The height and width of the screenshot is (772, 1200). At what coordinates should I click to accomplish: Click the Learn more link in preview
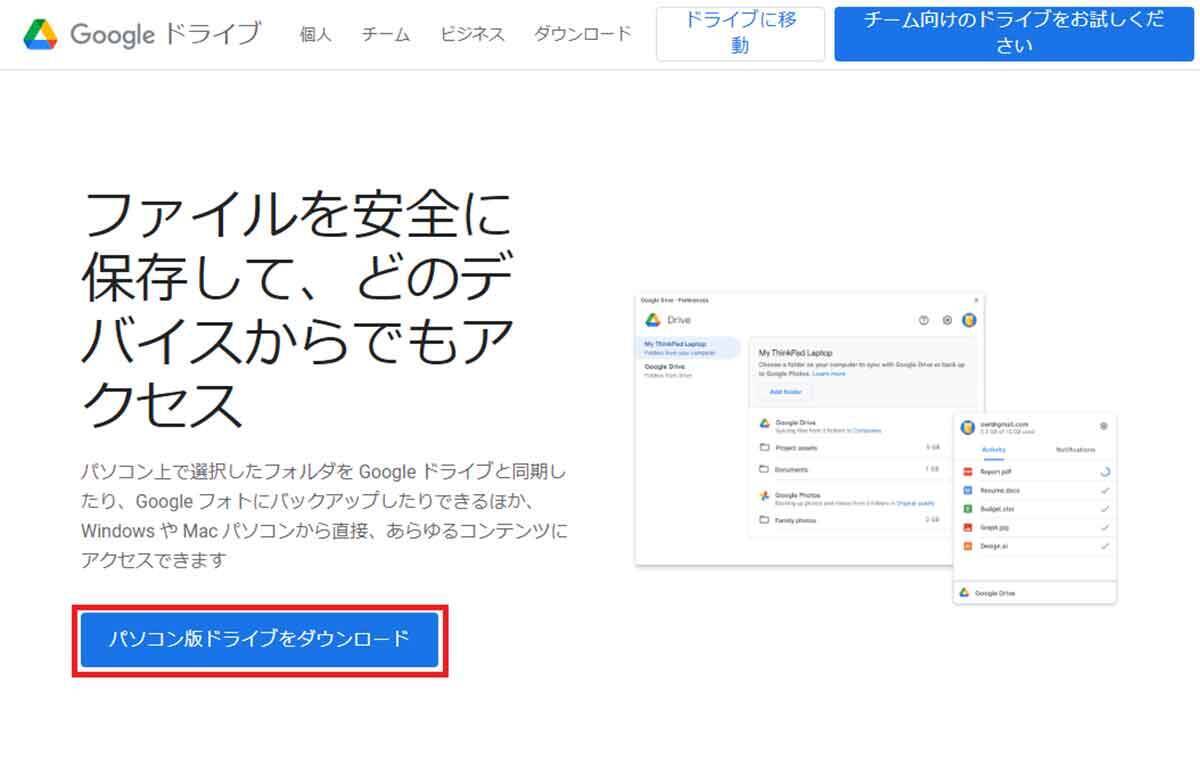[x=828, y=374]
